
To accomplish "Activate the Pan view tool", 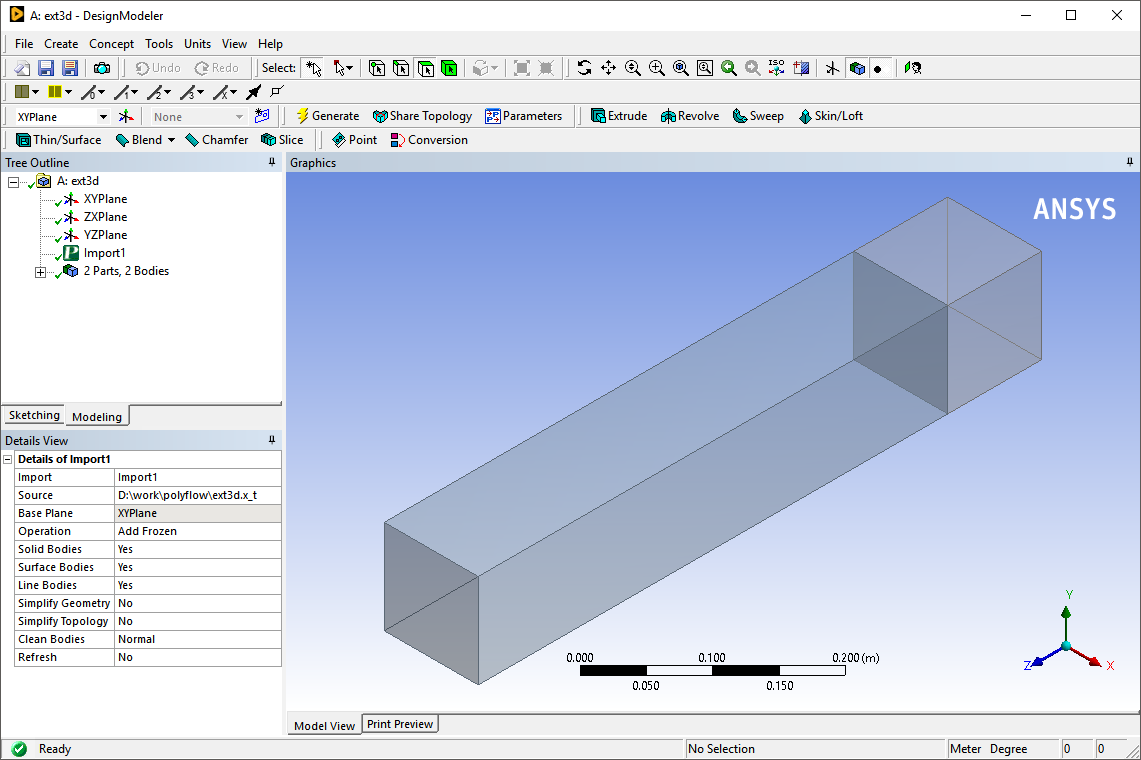I will [x=608, y=68].
